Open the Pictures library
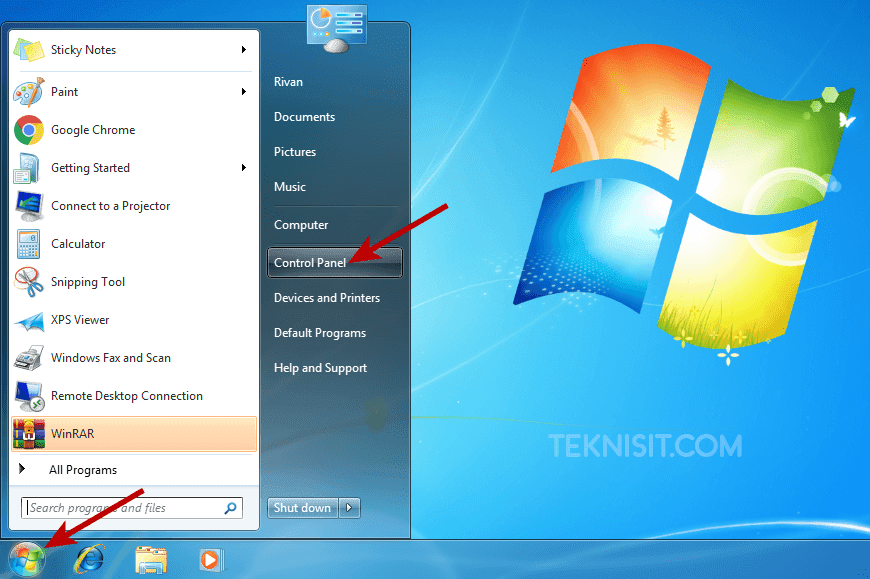The height and width of the screenshot is (579, 870). click(295, 152)
